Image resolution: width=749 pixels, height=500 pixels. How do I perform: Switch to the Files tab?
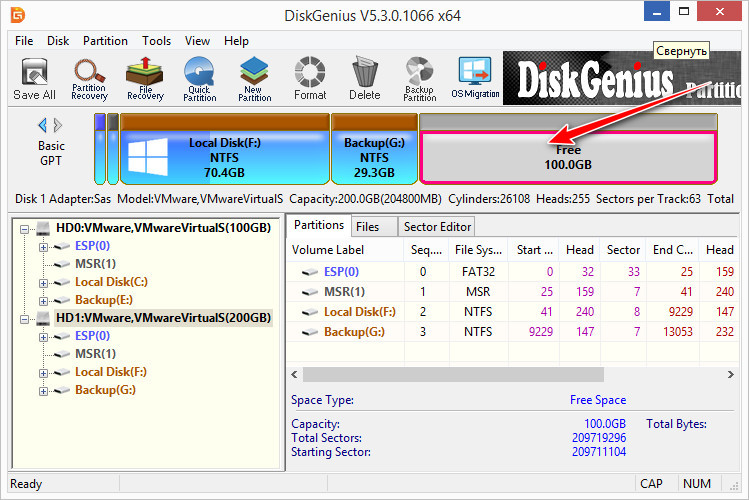click(x=374, y=227)
